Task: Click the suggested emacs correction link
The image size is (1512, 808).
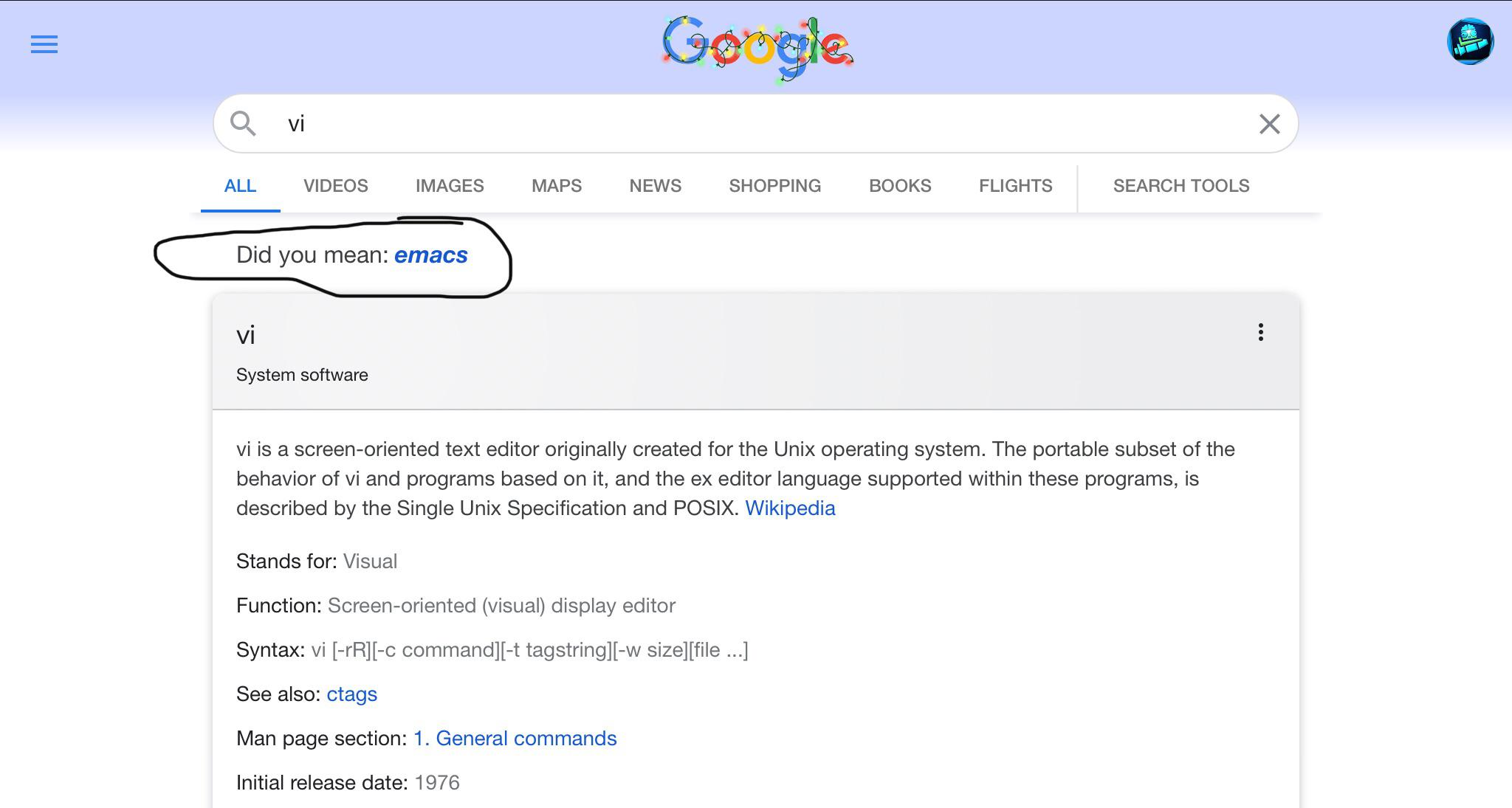Action: tap(431, 255)
